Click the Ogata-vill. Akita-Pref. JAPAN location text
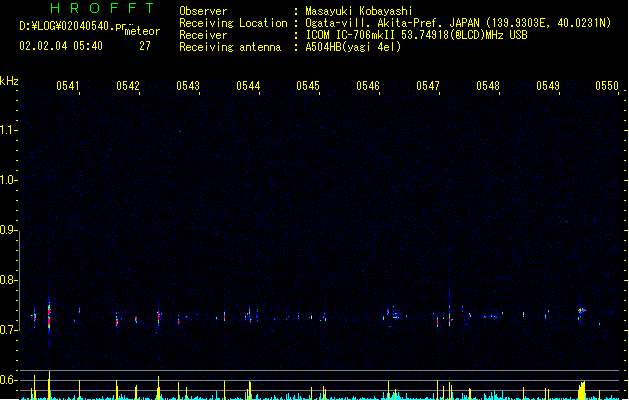 (458, 23)
